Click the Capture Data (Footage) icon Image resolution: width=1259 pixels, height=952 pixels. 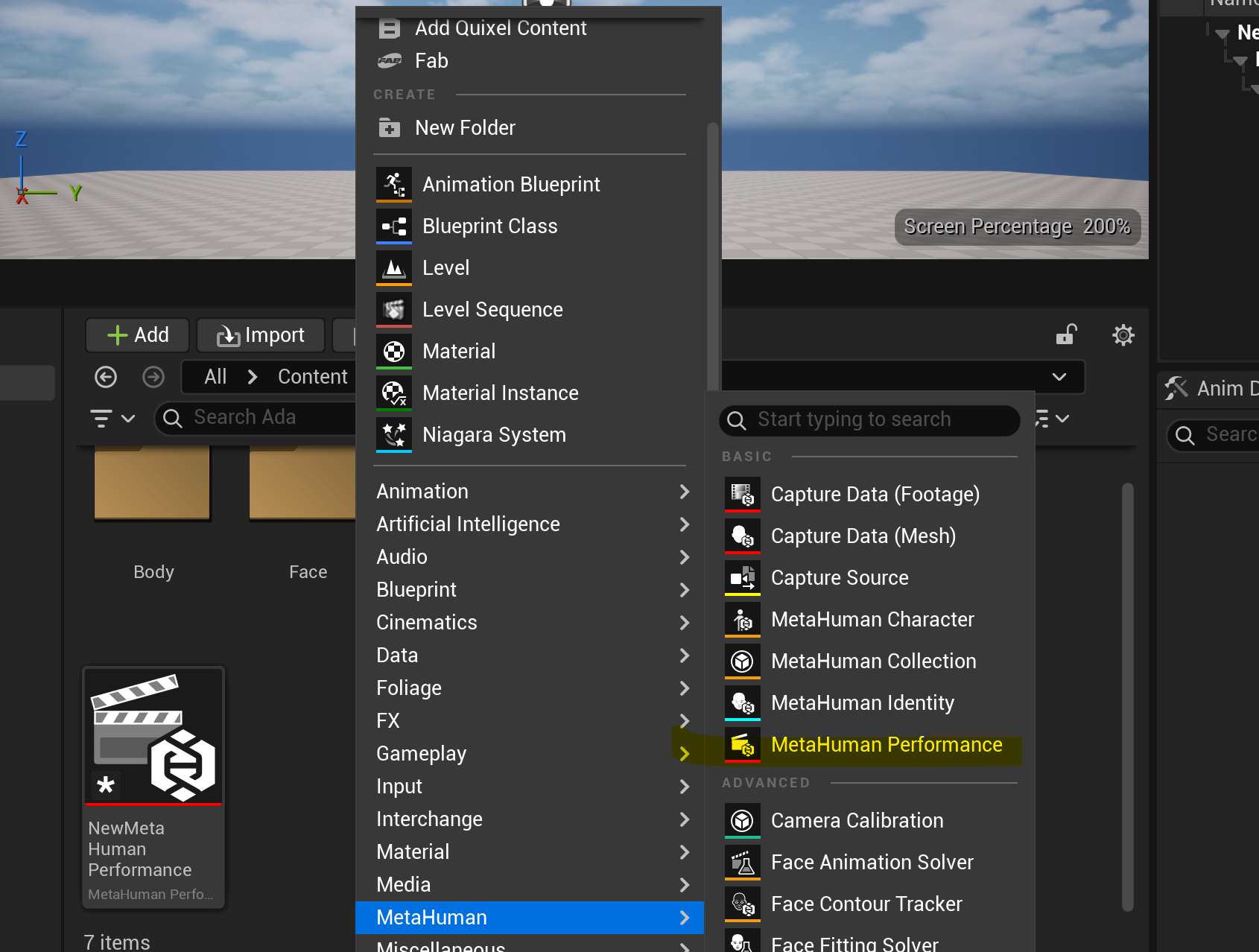coord(743,494)
